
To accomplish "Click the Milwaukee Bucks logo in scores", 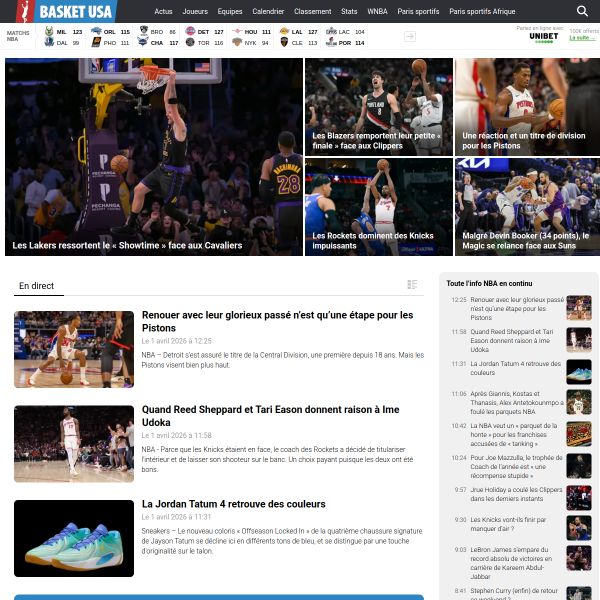I will (49, 31).
